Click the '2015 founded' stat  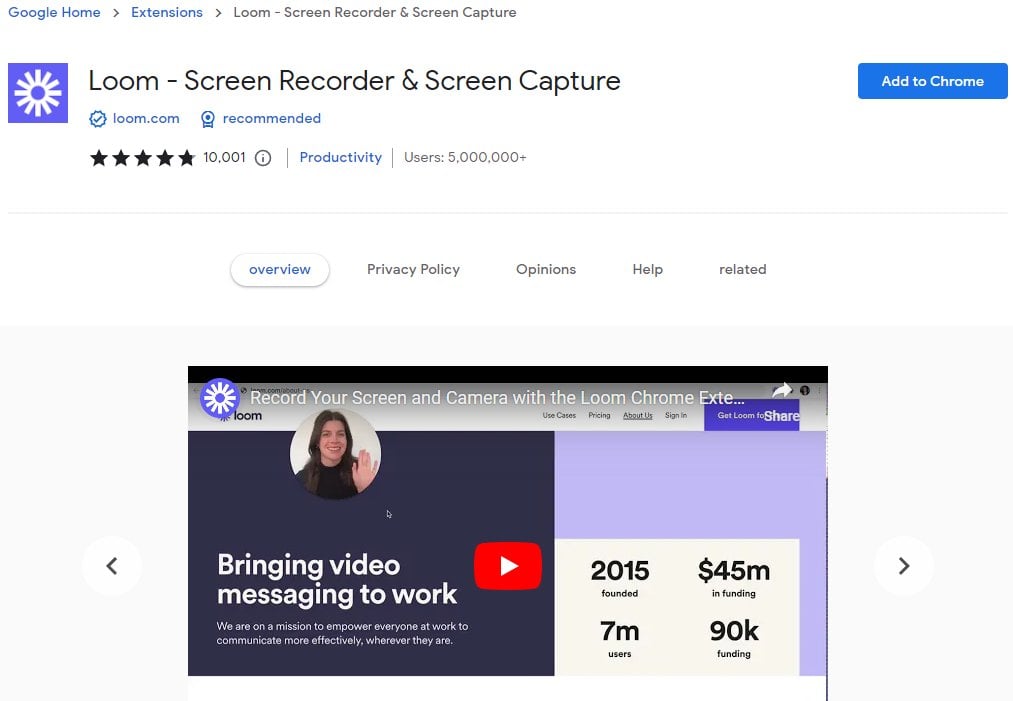[x=620, y=578]
